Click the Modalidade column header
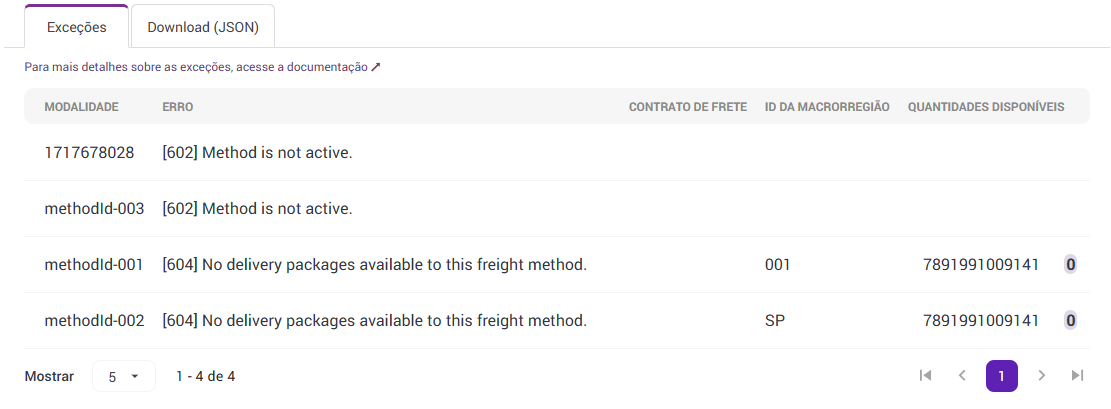This screenshot has width=1111, height=409. point(81,107)
